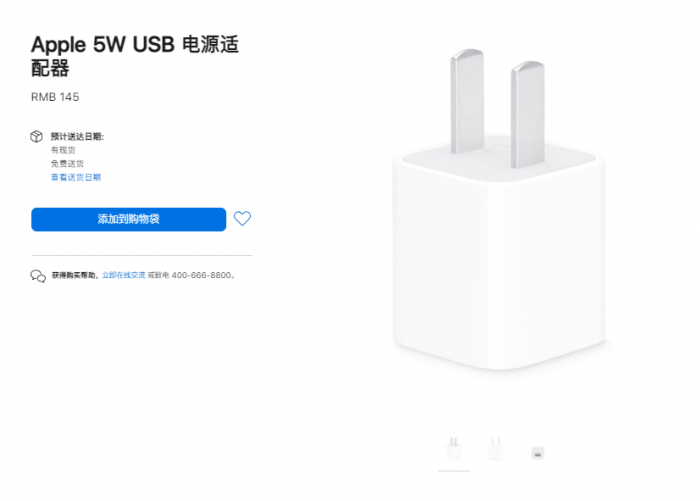Click the phone number 400-666-8800
Viewport: 700px width, 501px height.
coord(201,275)
